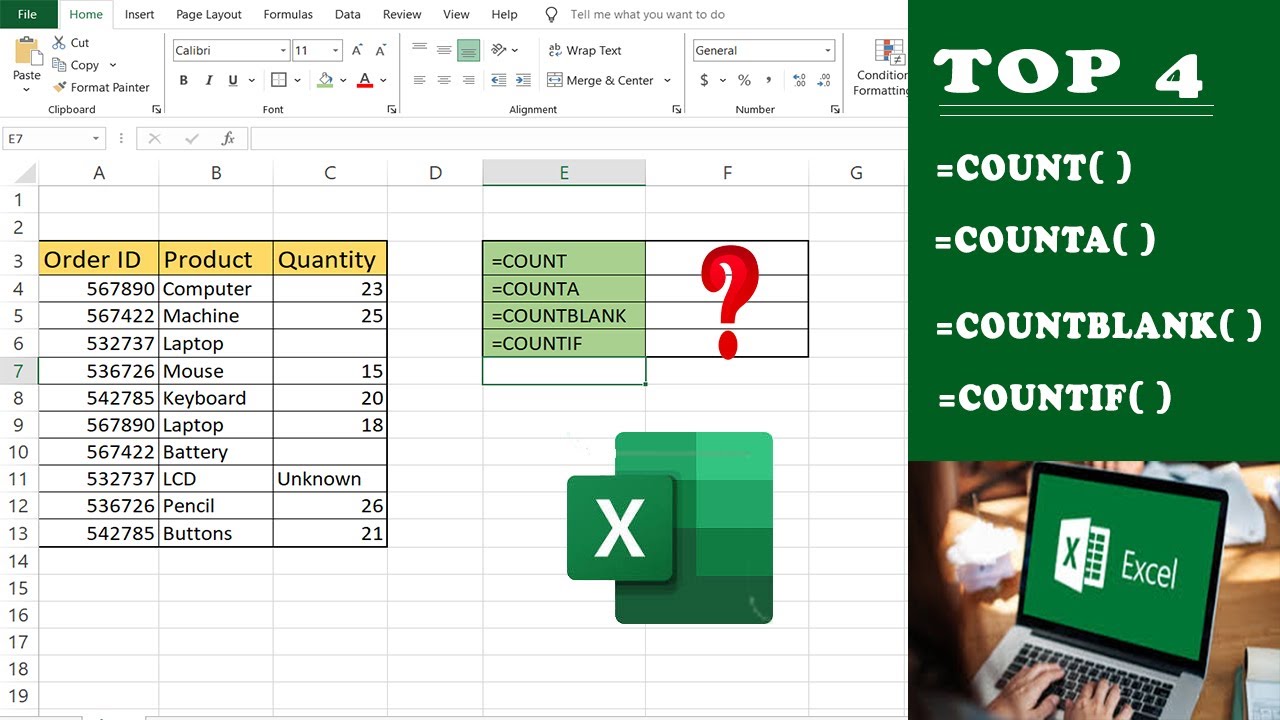Expand the Merge & Center dropdown arrow
The height and width of the screenshot is (720, 1280).
coord(667,80)
